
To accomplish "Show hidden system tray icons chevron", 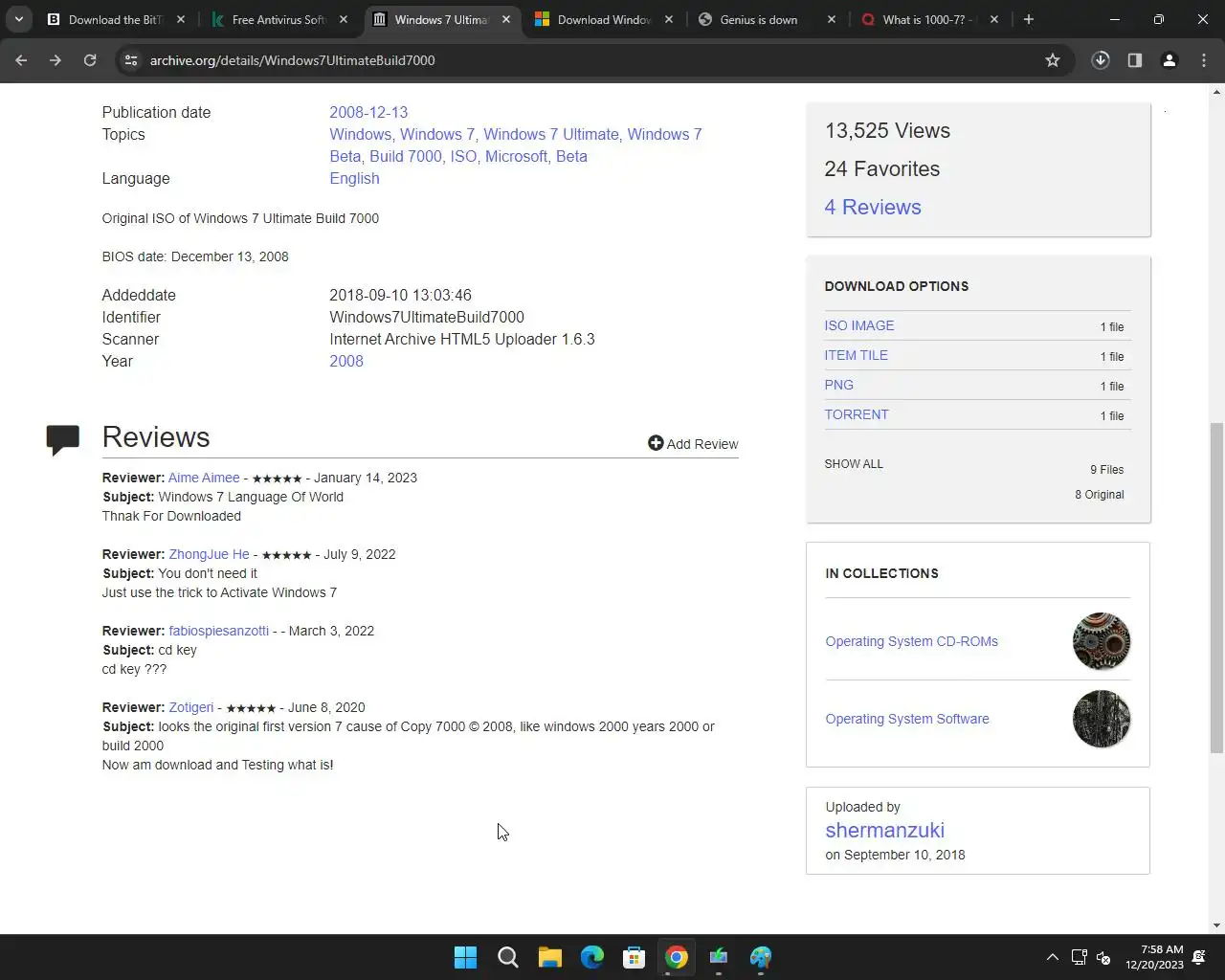I will click(x=1052, y=957).
